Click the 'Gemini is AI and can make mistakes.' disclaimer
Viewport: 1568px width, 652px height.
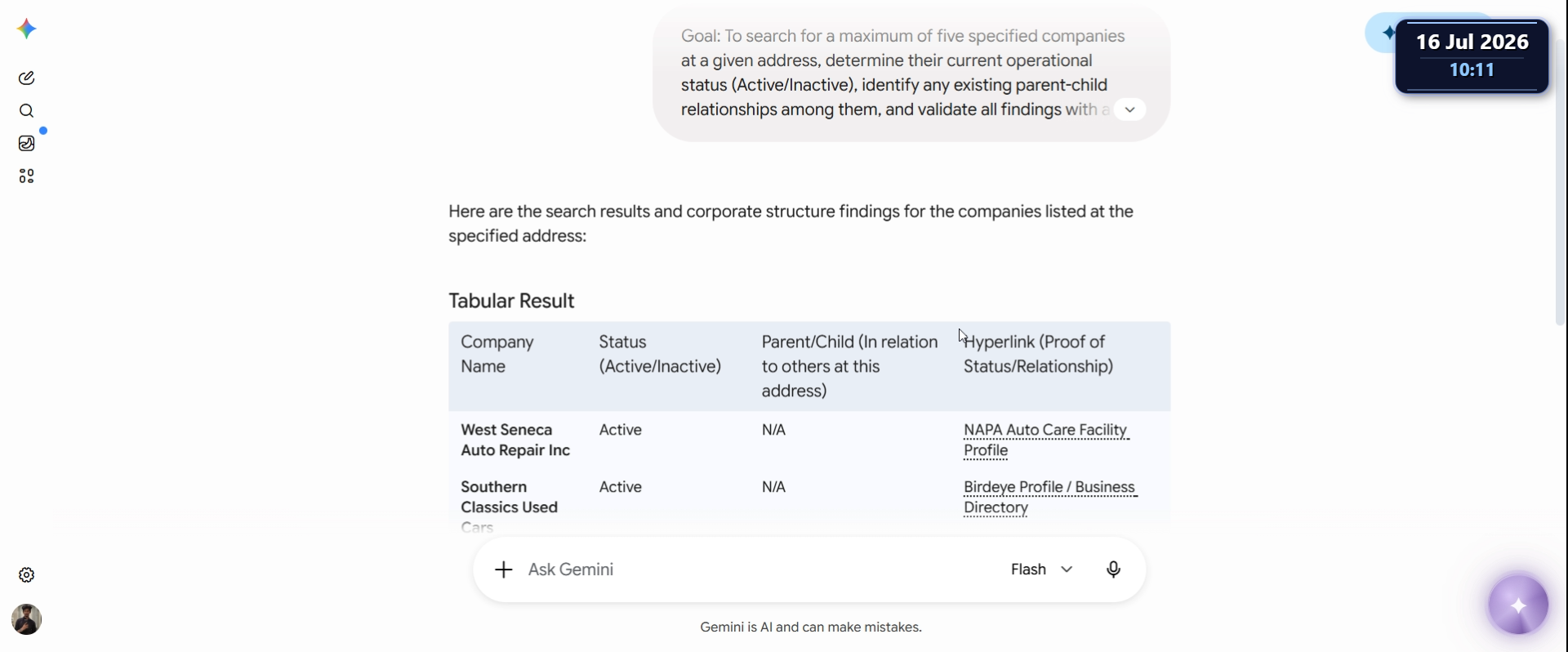[811, 627]
